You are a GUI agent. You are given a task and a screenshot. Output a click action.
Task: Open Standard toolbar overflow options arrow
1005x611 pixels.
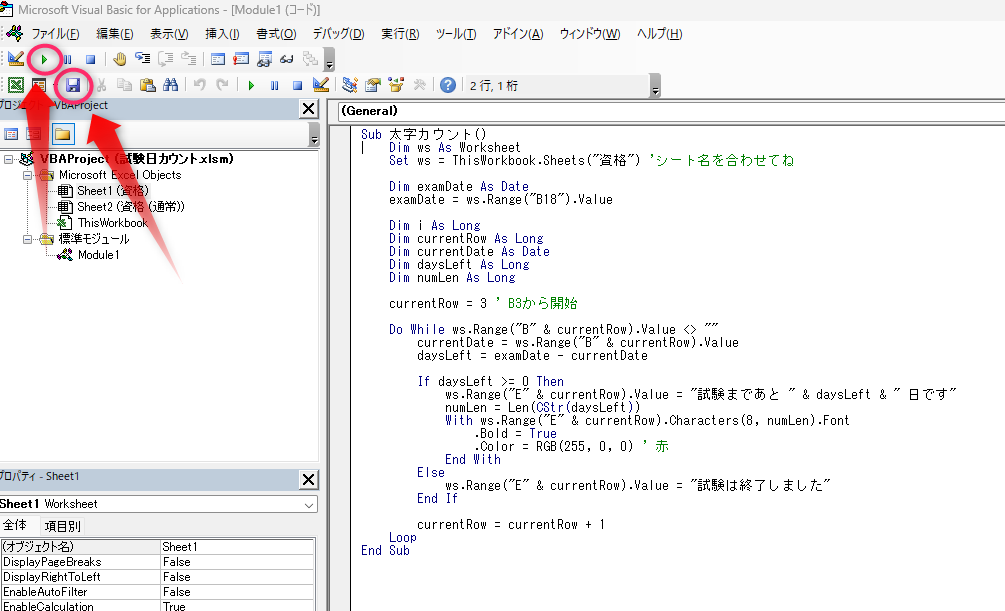[655, 85]
